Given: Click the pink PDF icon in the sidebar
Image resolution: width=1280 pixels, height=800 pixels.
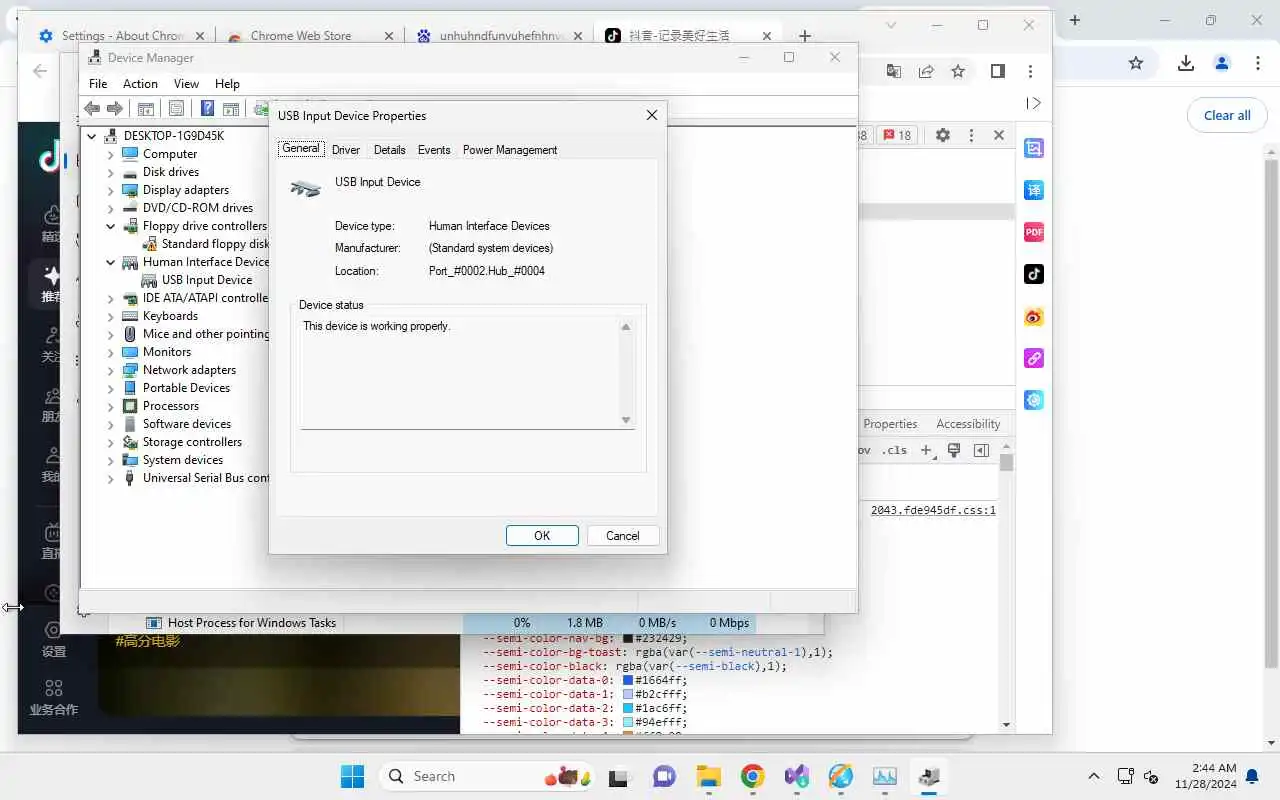Looking at the screenshot, I should coord(1034,232).
